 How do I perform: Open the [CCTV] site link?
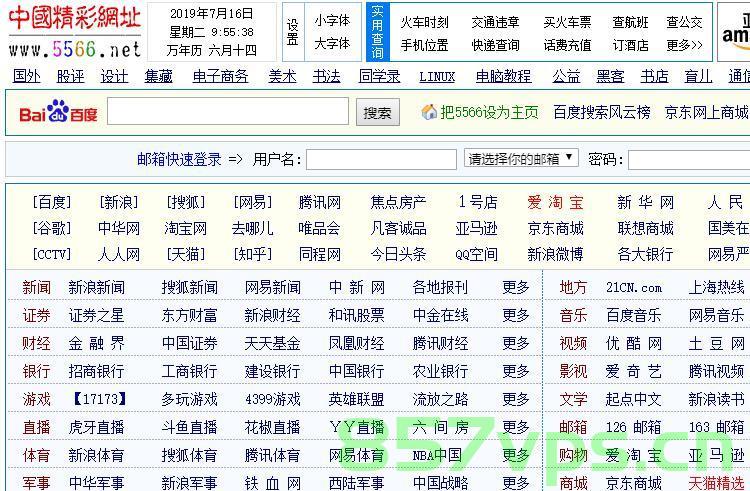click(52, 254)
